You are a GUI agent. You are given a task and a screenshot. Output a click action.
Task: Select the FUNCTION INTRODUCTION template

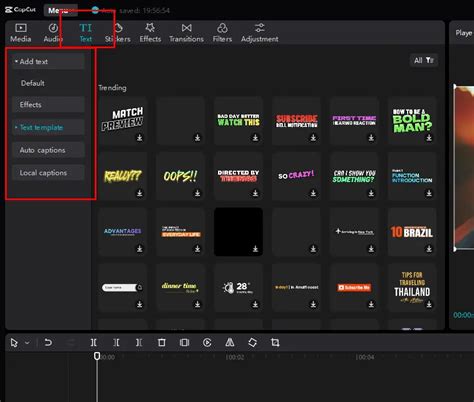click(x=412, y=175)
